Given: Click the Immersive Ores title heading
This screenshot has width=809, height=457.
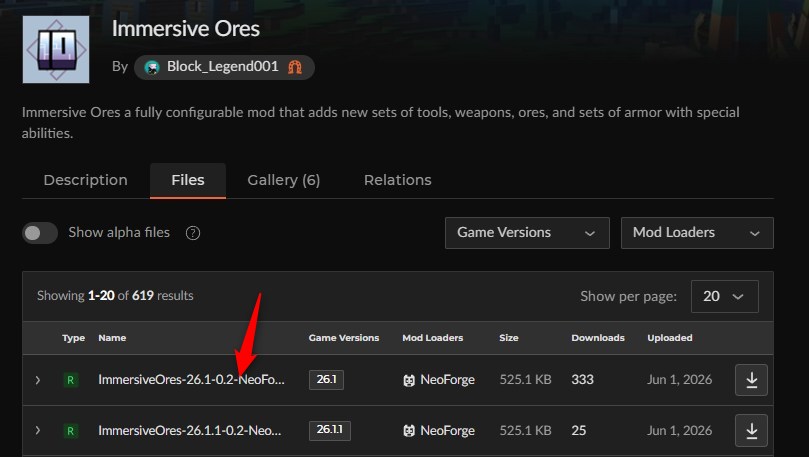Looking at the screenshot, I should coord(186,29).
